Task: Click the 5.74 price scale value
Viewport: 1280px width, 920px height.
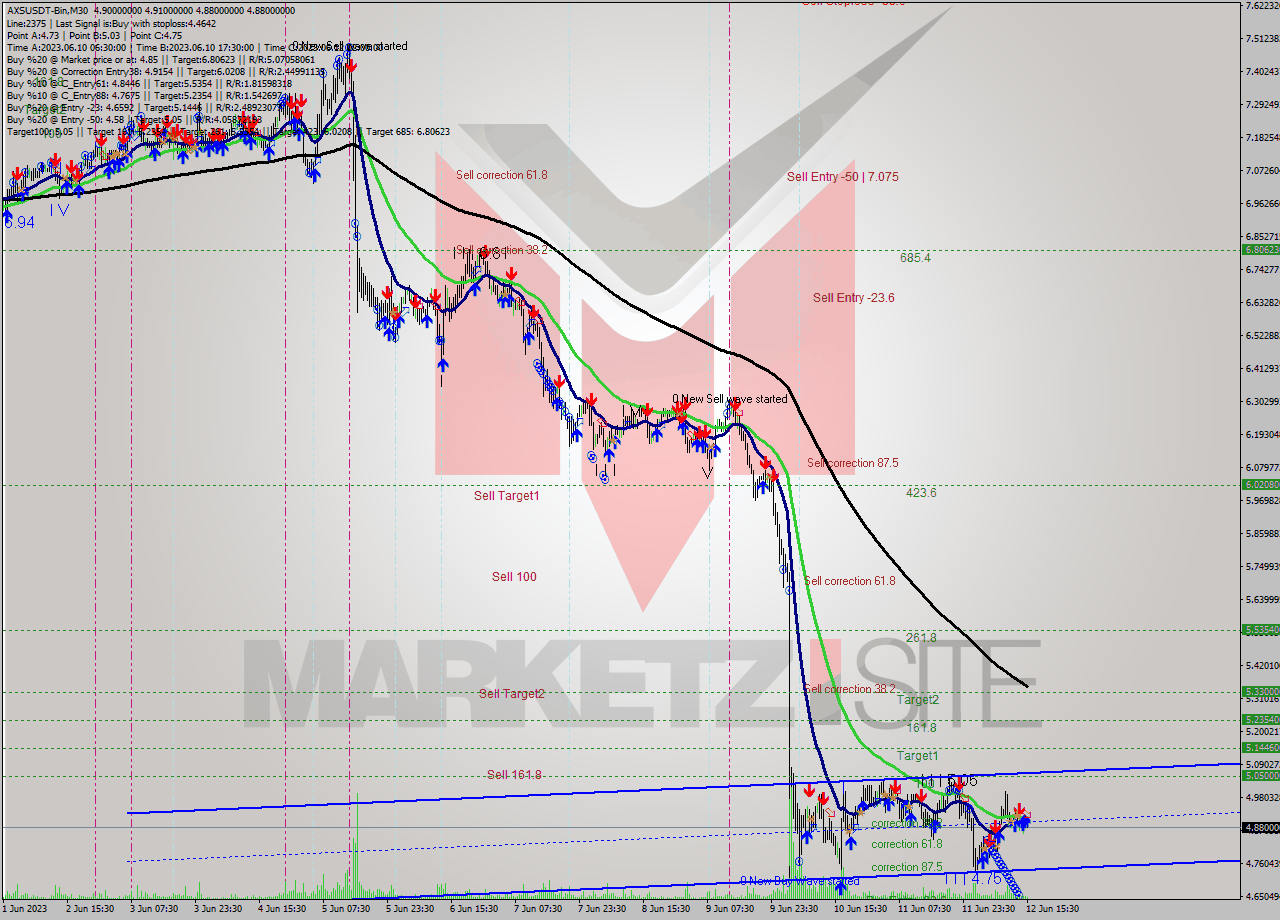Action: pos(1263,566)
